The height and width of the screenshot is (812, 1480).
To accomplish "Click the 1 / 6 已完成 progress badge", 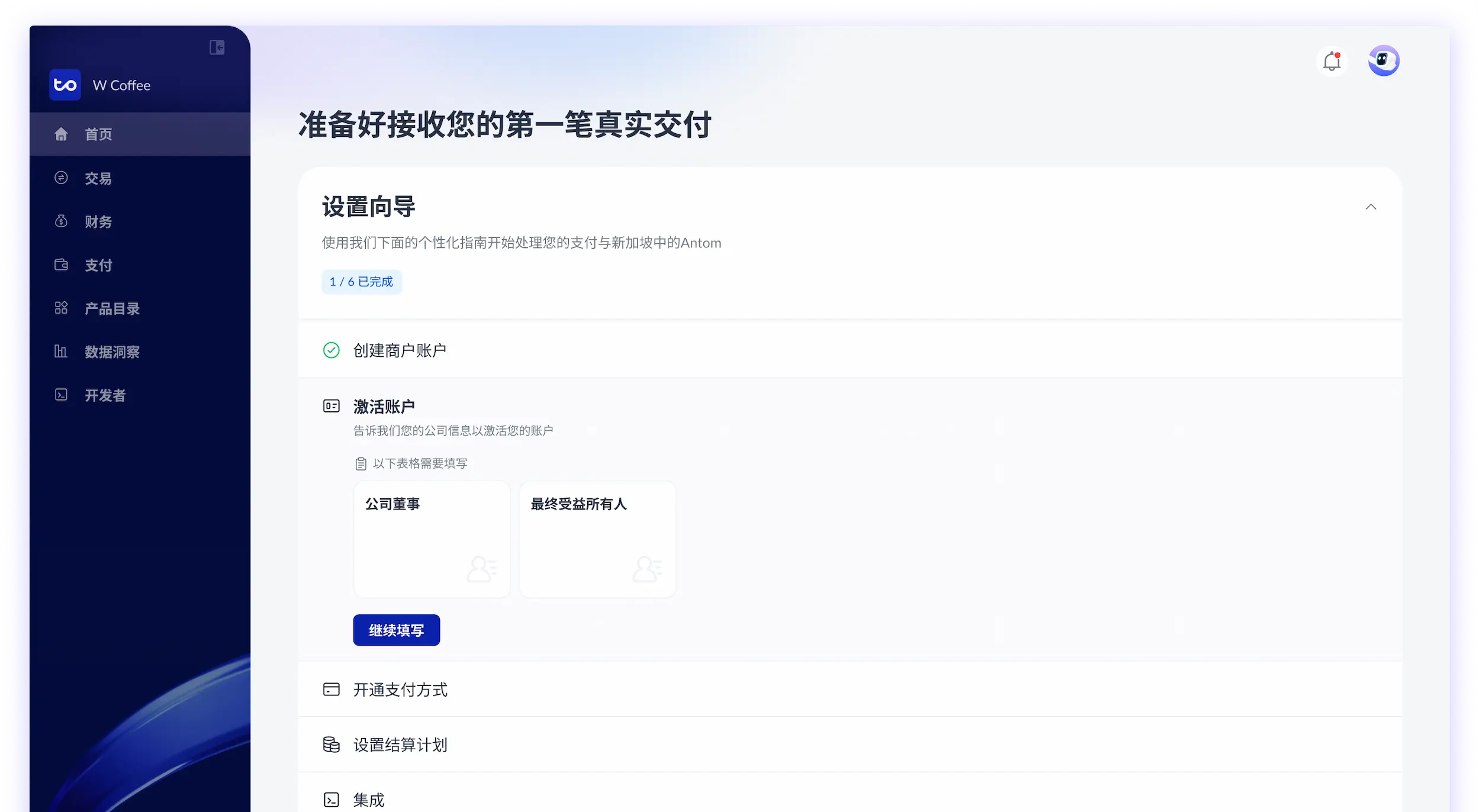I will click(362, 282).
